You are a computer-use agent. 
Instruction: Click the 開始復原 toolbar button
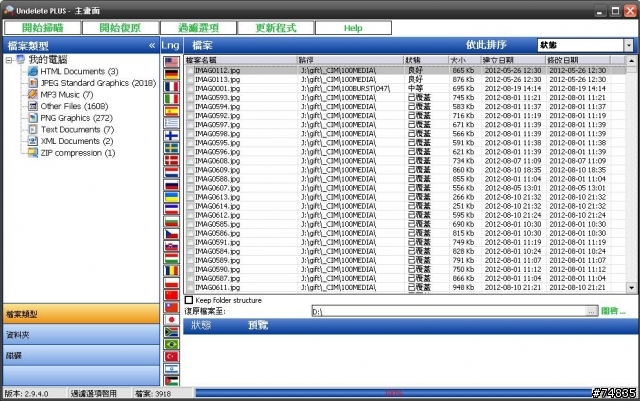click(120, 28)
